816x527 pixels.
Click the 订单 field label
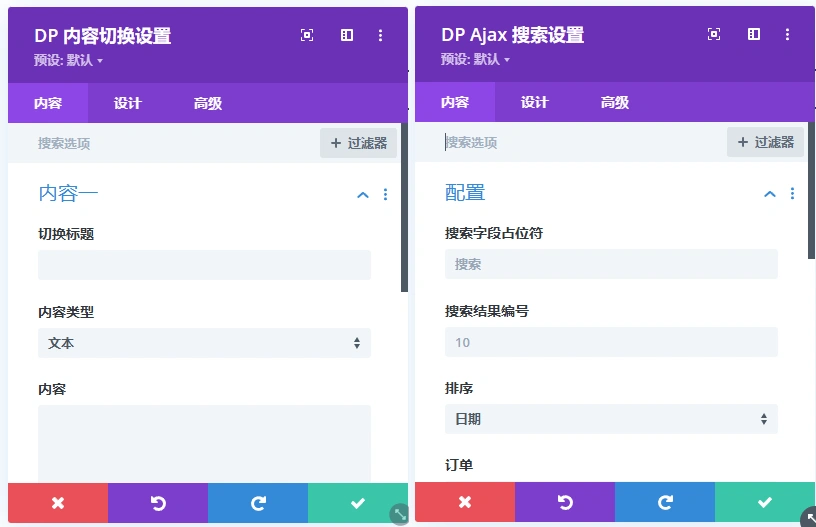[x=458, y=465]
